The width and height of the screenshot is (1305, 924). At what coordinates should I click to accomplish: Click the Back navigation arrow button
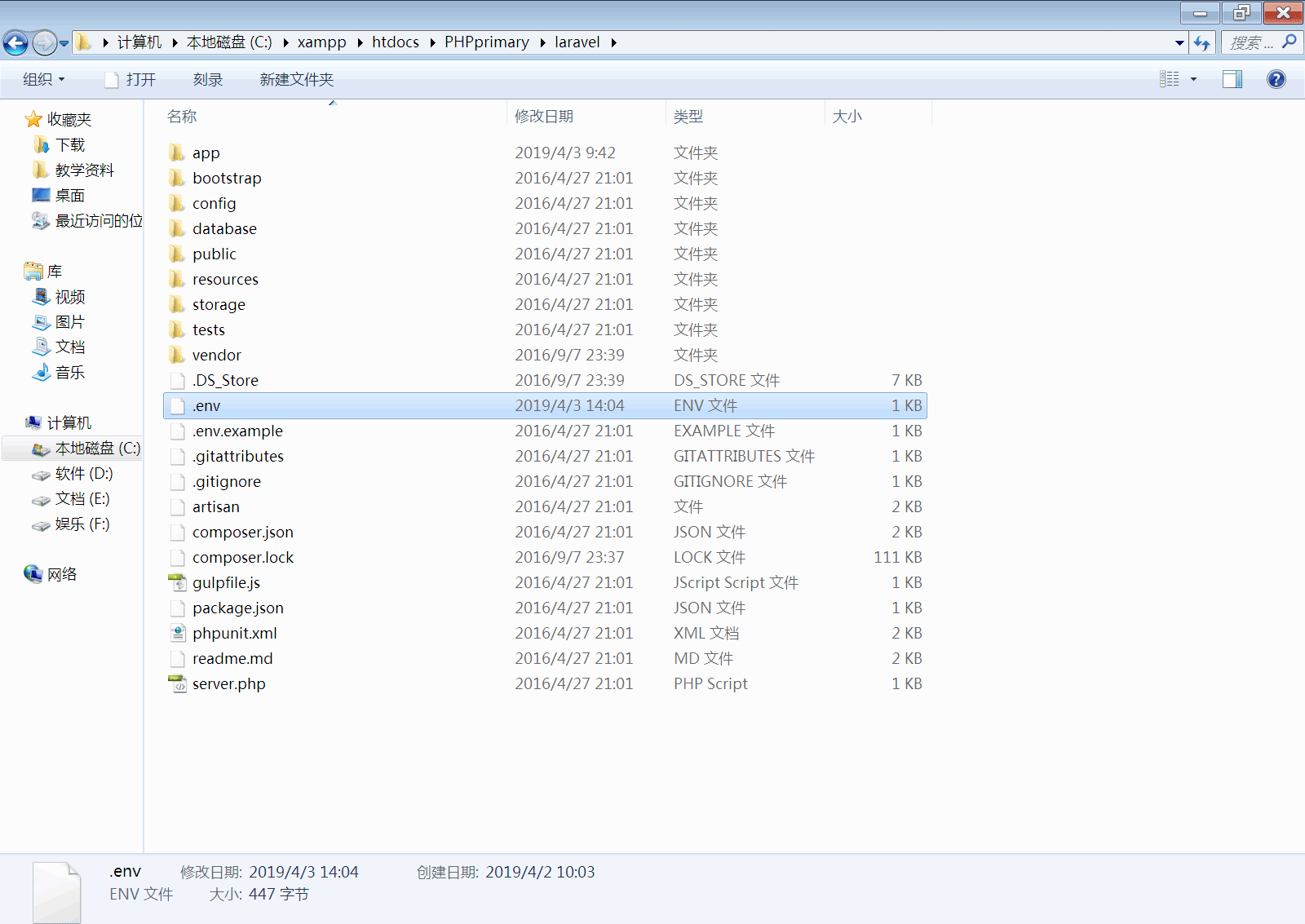pos(15,42)
